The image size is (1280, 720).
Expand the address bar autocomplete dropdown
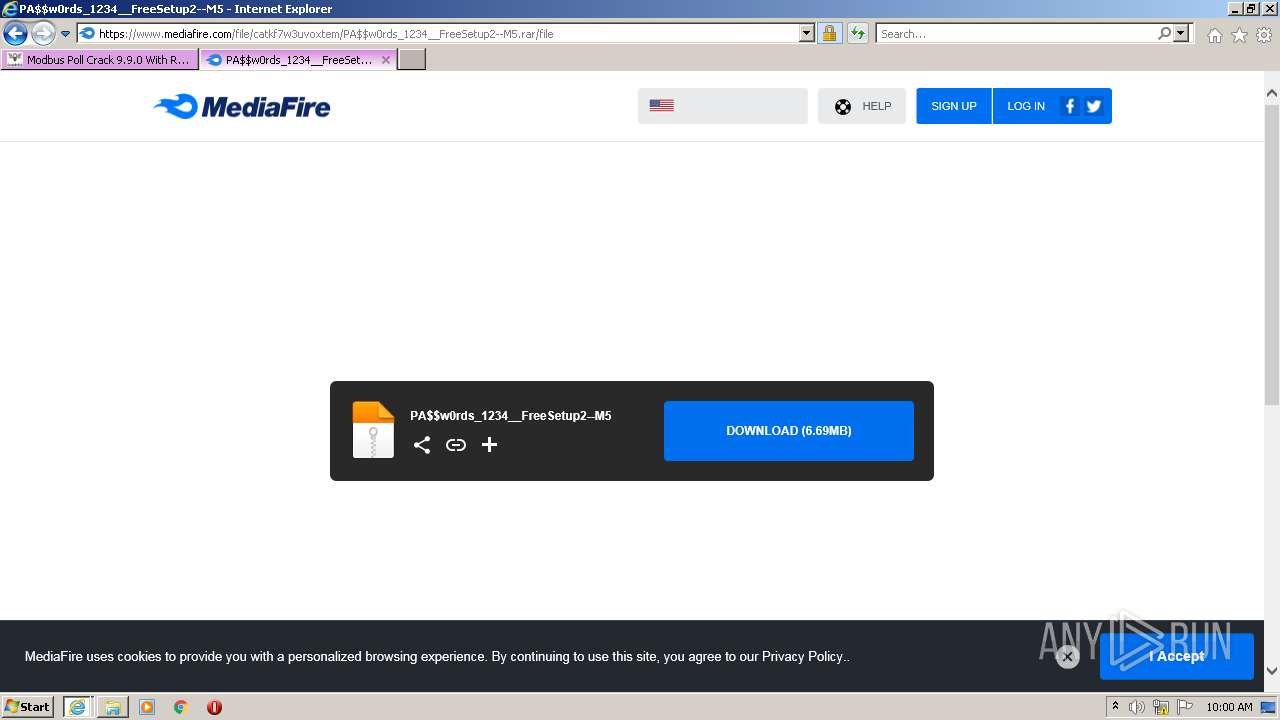pyautogui.click(x=807, y=34)
